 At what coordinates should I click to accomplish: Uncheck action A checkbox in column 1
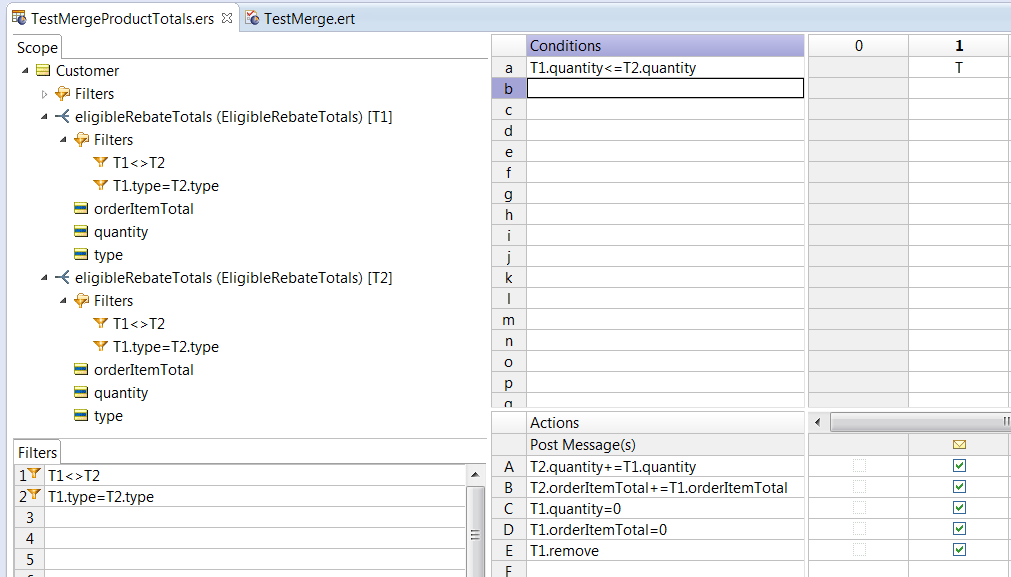coord(959,465)
